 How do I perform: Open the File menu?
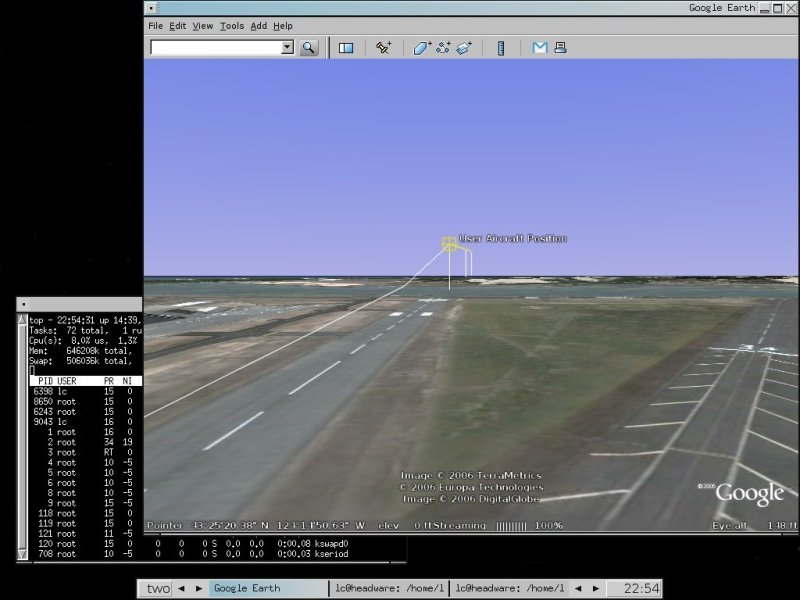point(156,26)
